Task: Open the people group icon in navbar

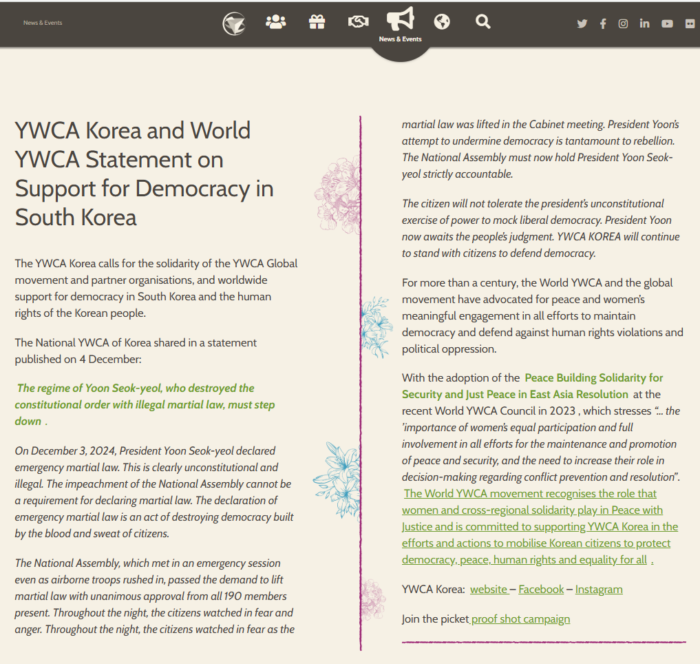Action: click(276, 22)
